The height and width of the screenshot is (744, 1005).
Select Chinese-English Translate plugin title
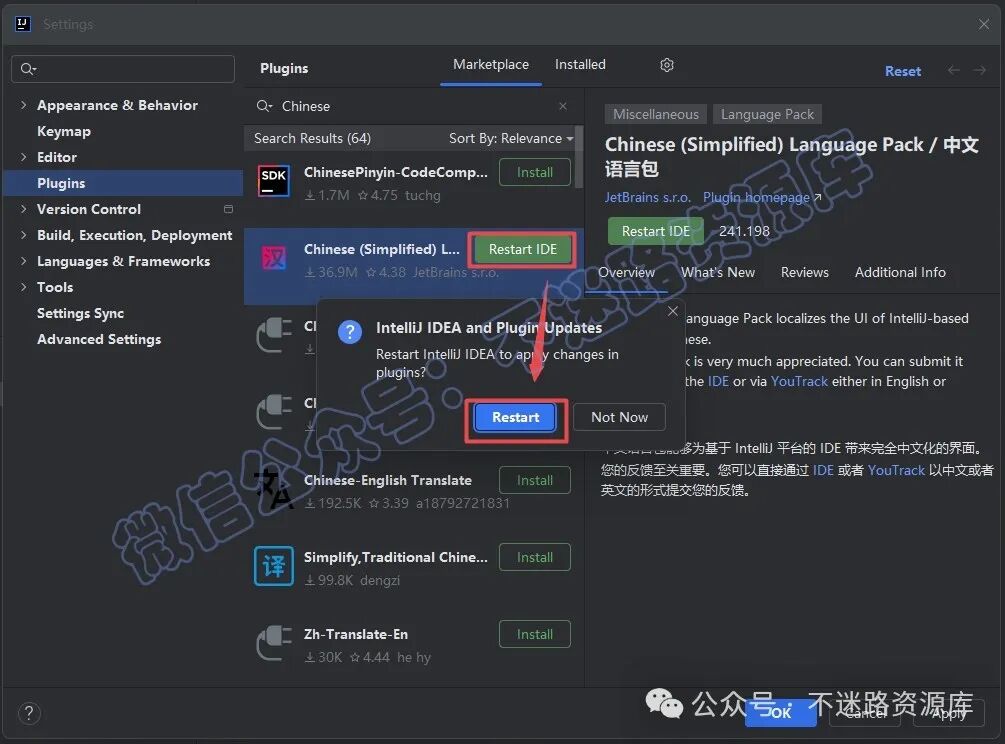point(388,481)
